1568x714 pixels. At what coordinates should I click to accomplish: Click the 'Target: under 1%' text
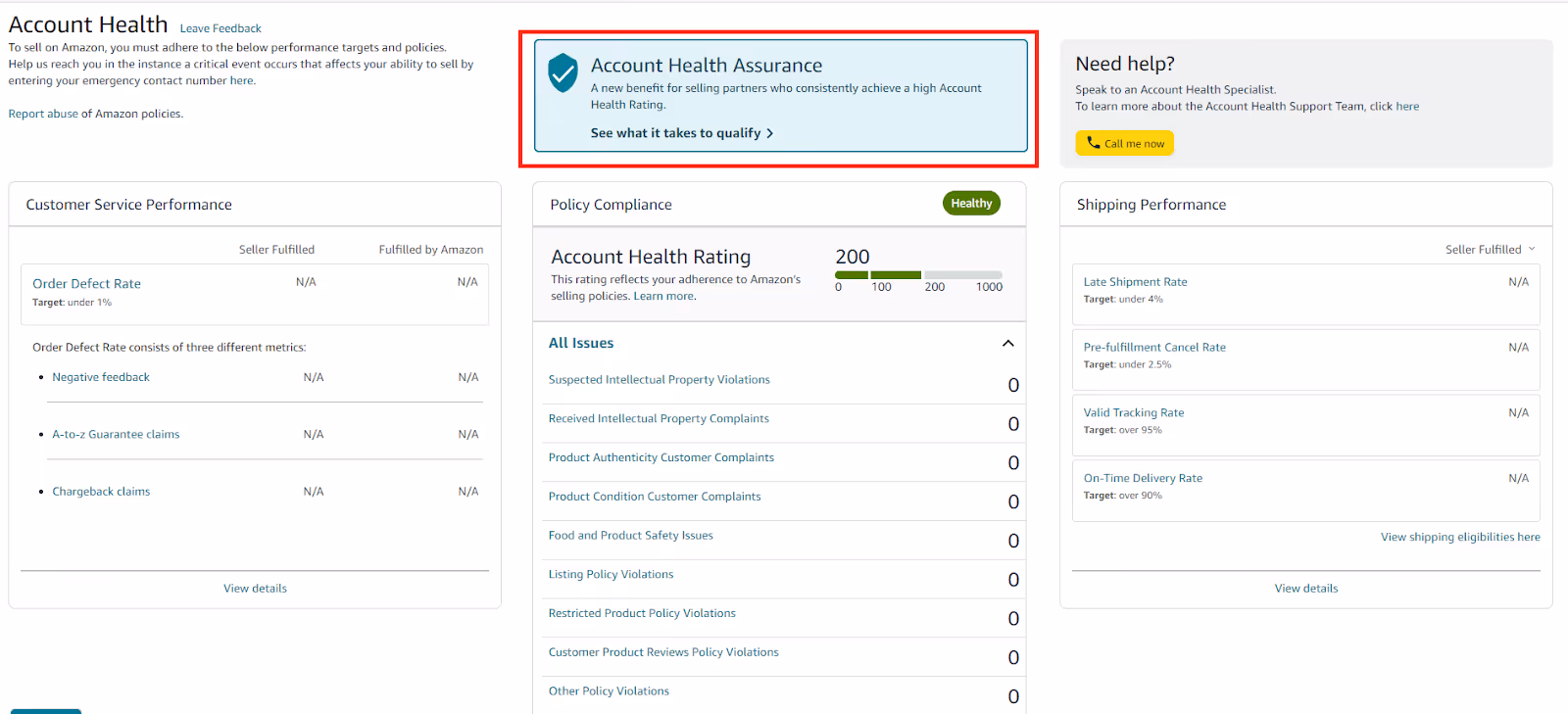pyautogui.click(x=72, y=303)
